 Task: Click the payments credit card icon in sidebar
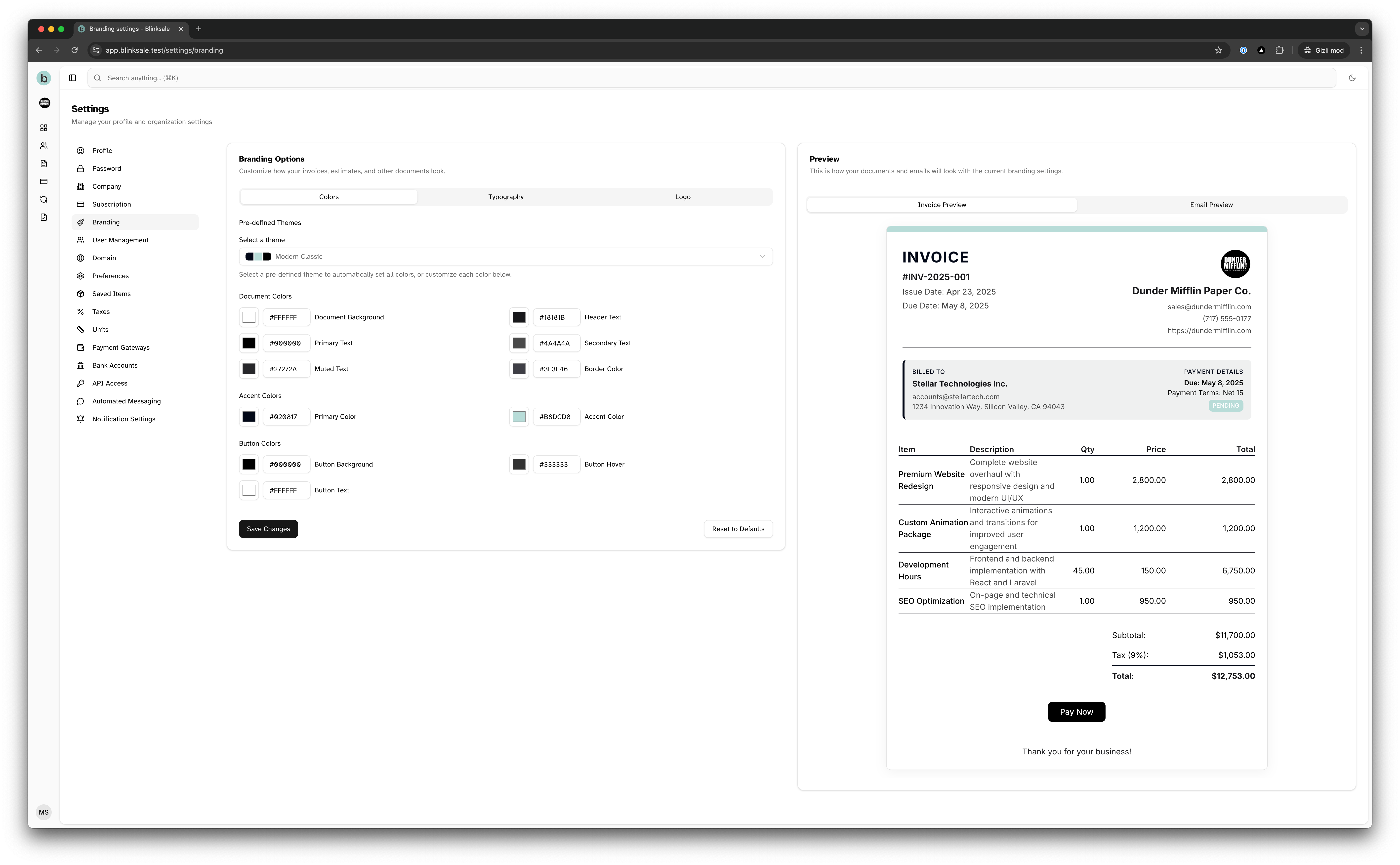tap(43, 181)
